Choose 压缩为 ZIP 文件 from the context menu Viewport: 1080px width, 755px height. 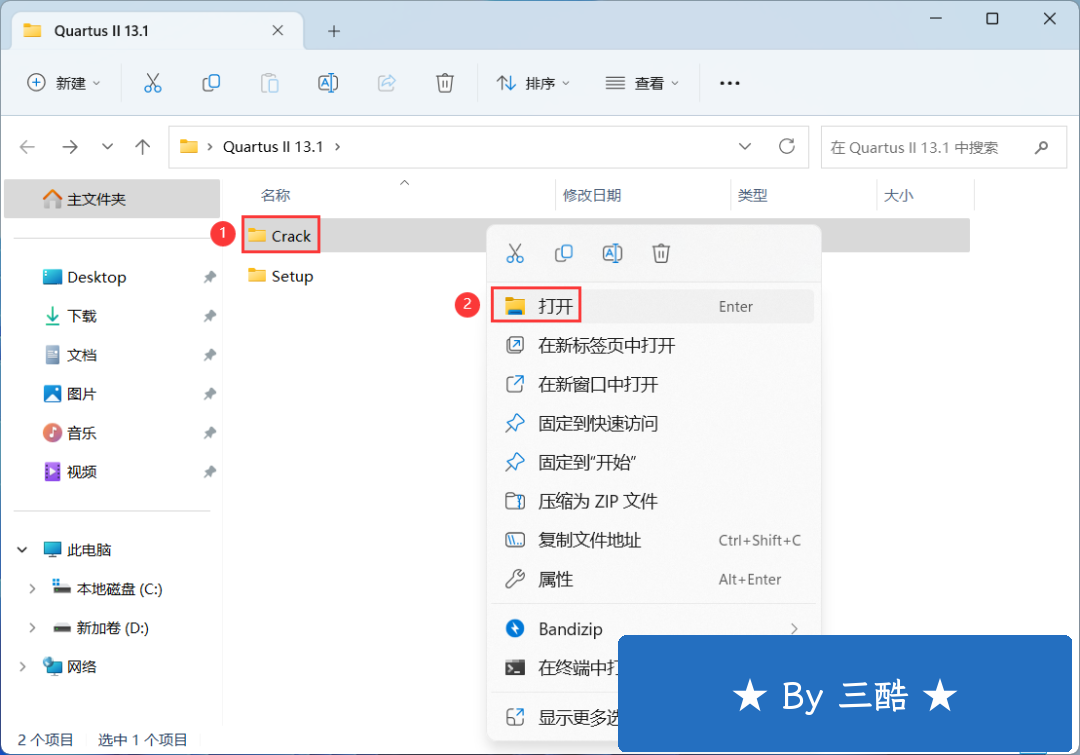pyautogui.click(x=597, y=501)
